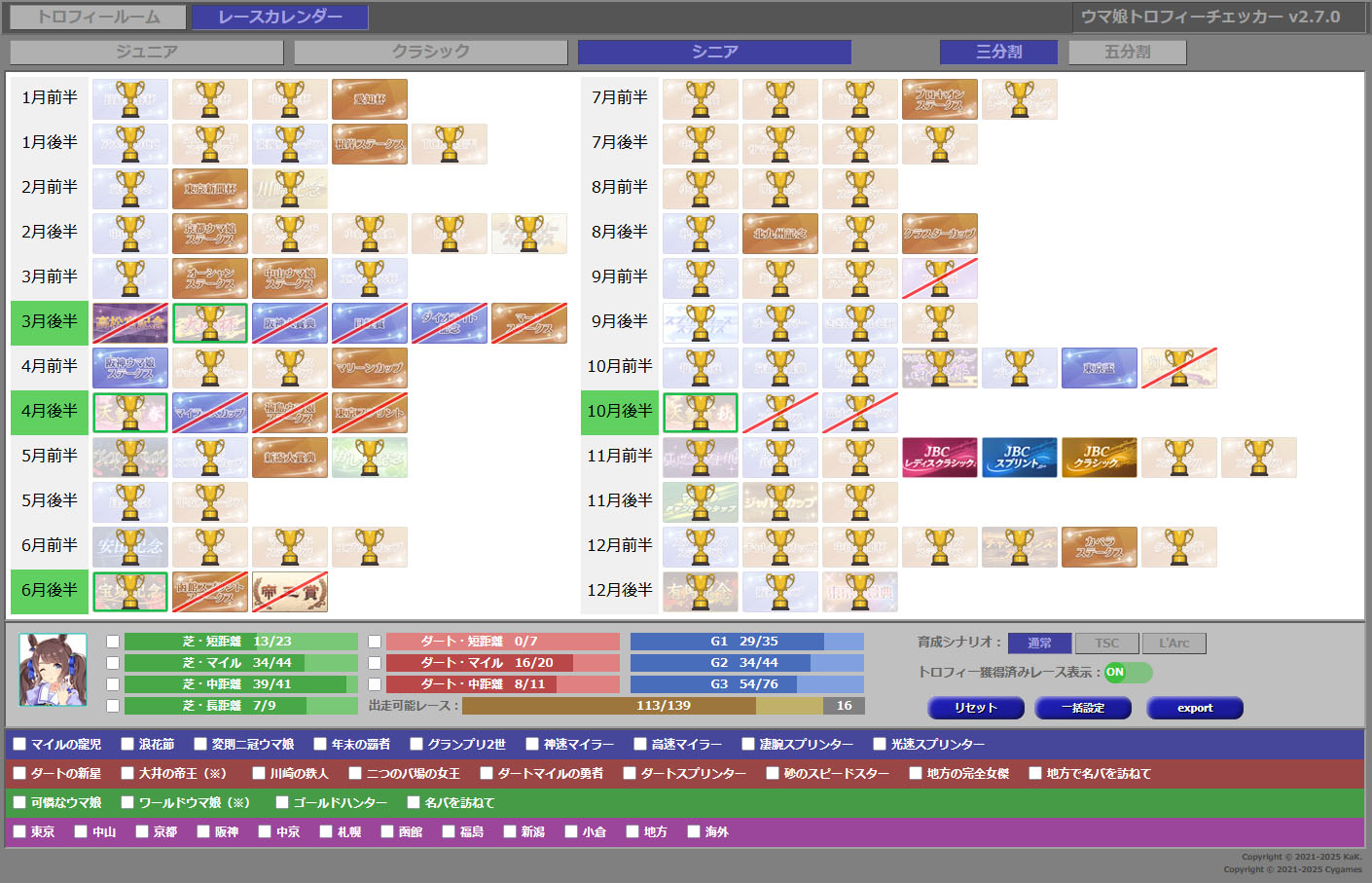Enable the マイルの霊児 title checkbox
This screenshot has width=1372, height=883.
tap(19, 744)
